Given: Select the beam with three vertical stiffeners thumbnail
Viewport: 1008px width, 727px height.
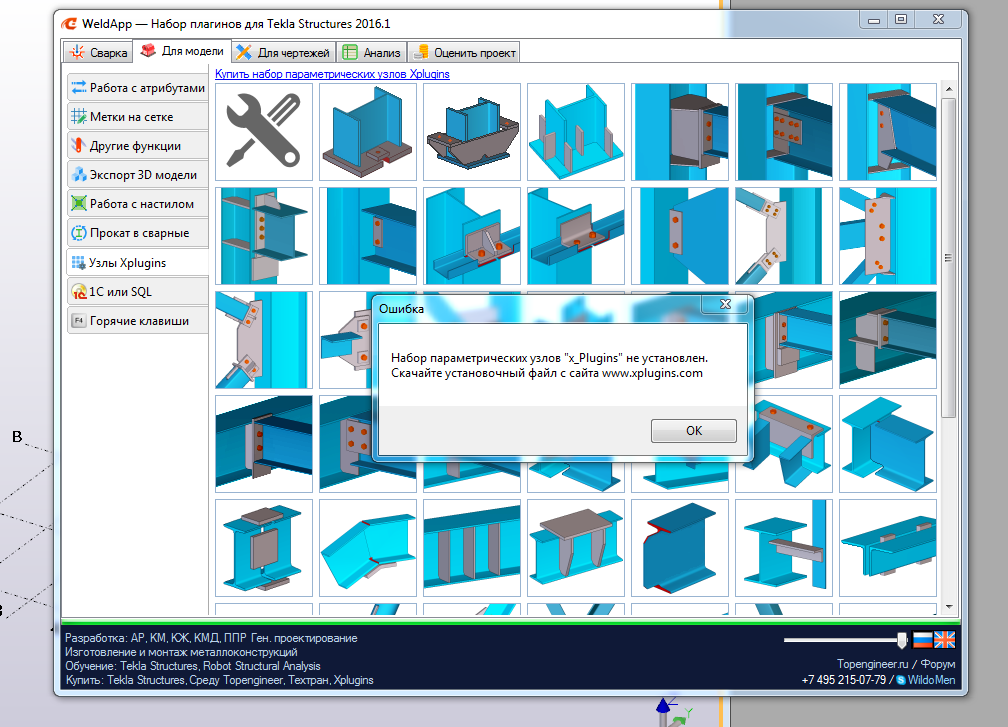Looking at the screenshot, I should pos(472,548).
